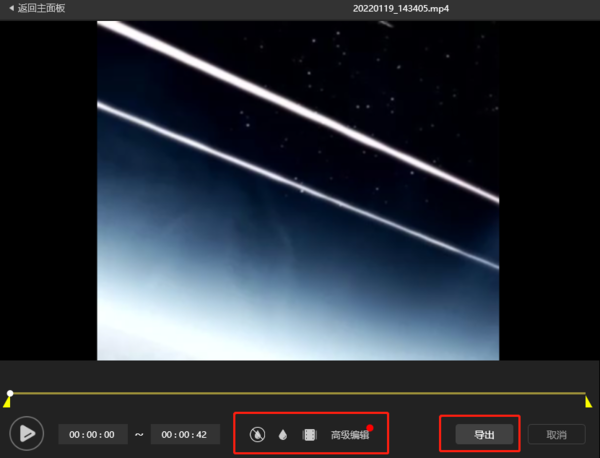
Task: Click the 42 seconds value in end time
Action: pos(201,435)
